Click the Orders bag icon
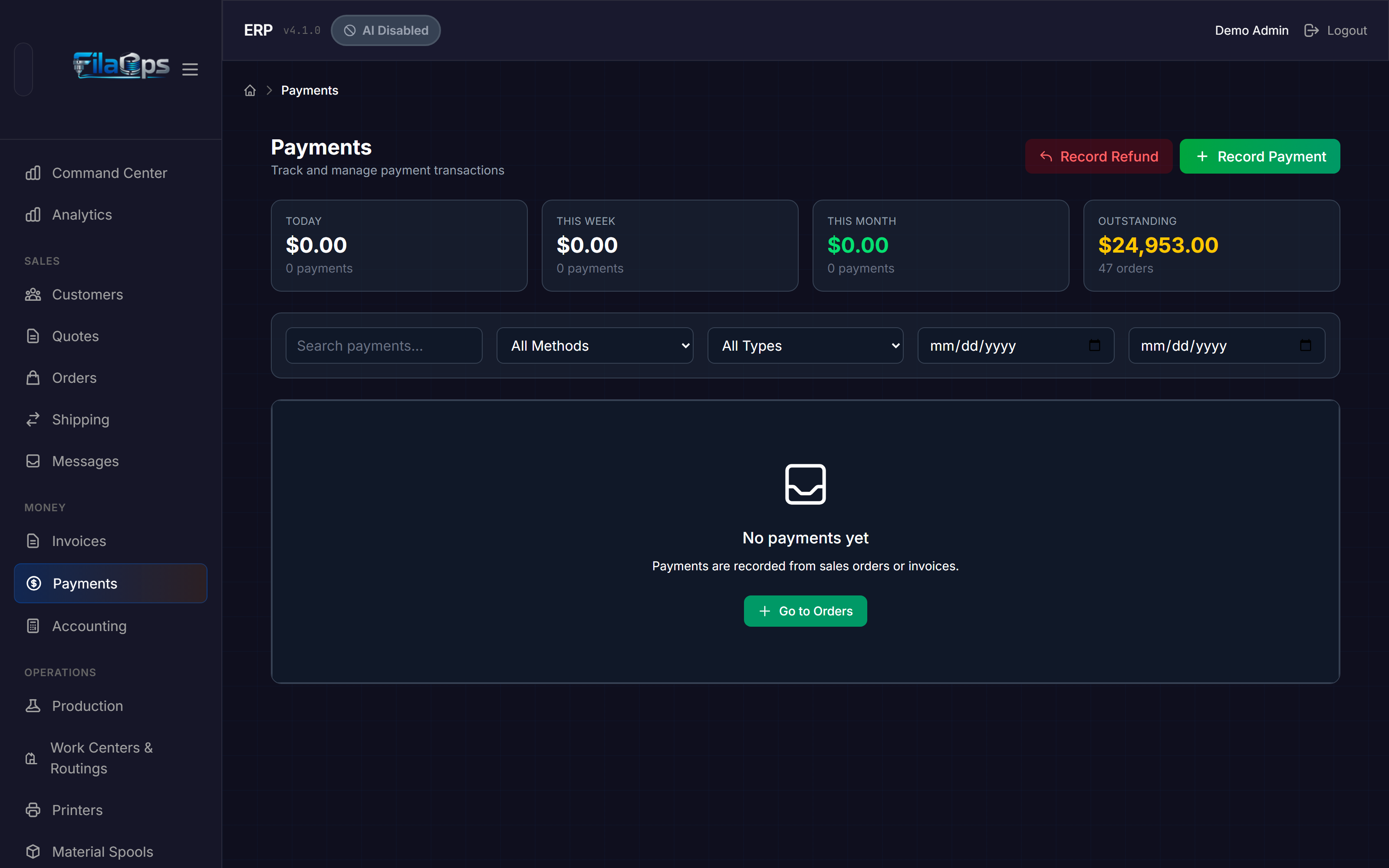1389x868 pixels. click(33, 378)
